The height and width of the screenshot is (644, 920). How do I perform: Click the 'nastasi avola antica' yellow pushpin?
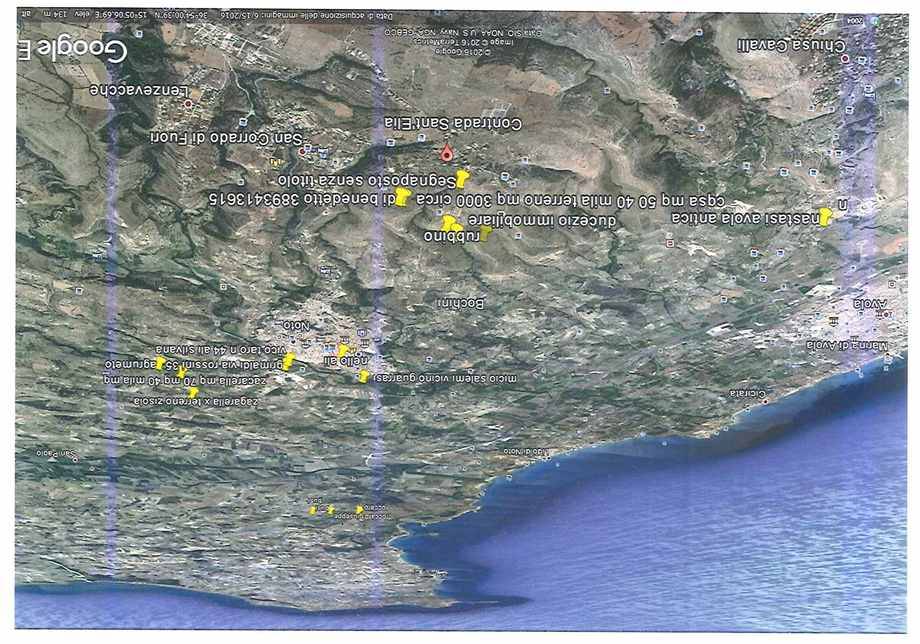pyautogui.click(x=825, y=217)
